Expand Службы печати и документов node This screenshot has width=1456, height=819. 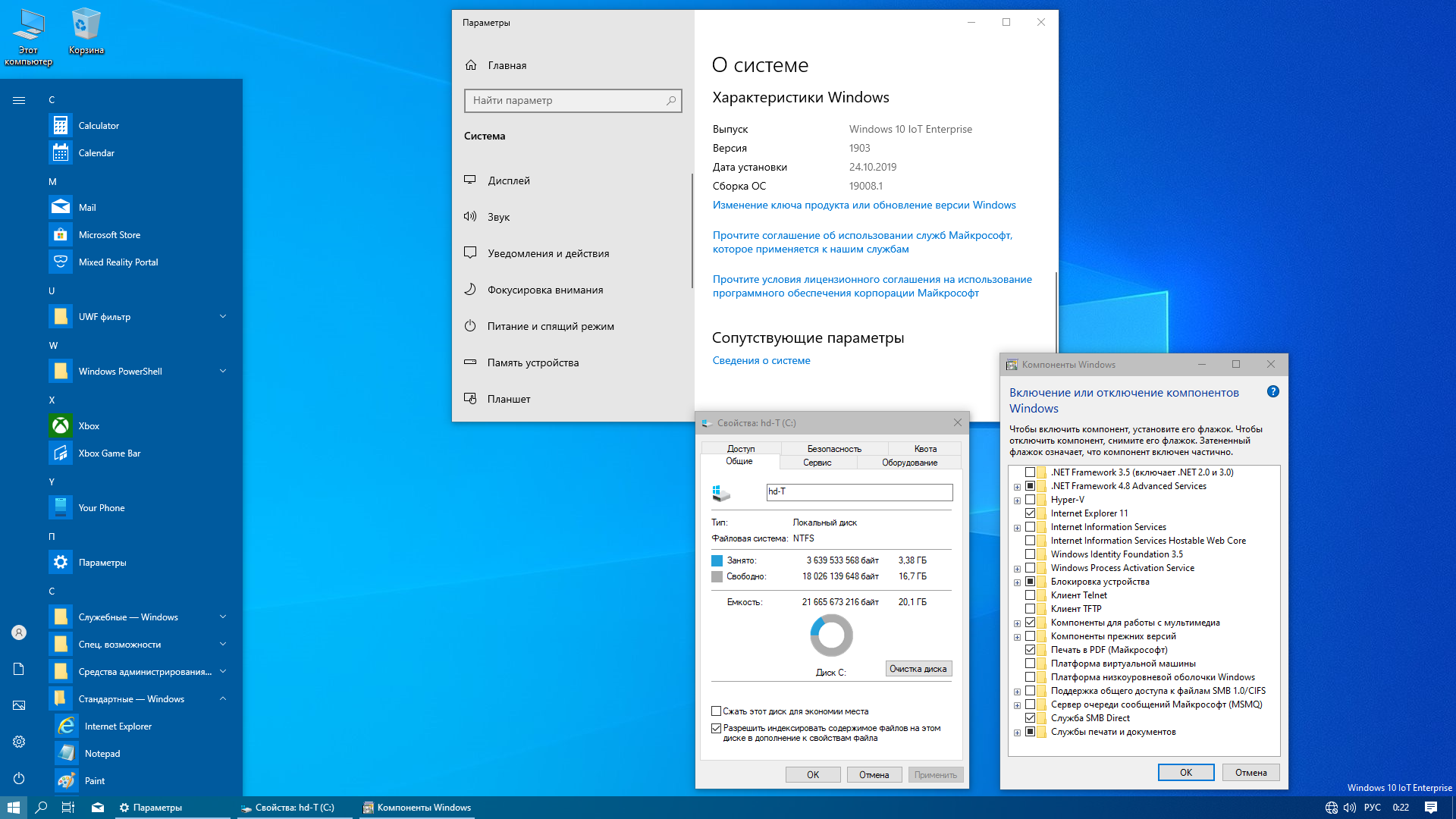1017,733
